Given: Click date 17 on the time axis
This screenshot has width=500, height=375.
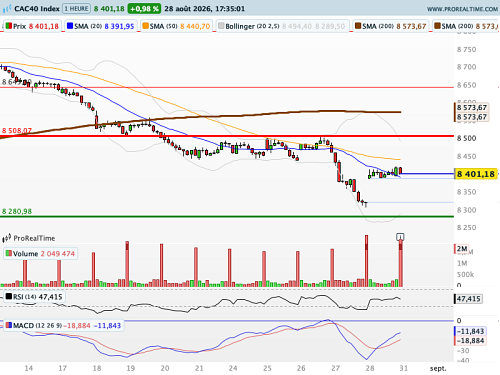Looking at the screenshot, I should [x=63, y=368].
